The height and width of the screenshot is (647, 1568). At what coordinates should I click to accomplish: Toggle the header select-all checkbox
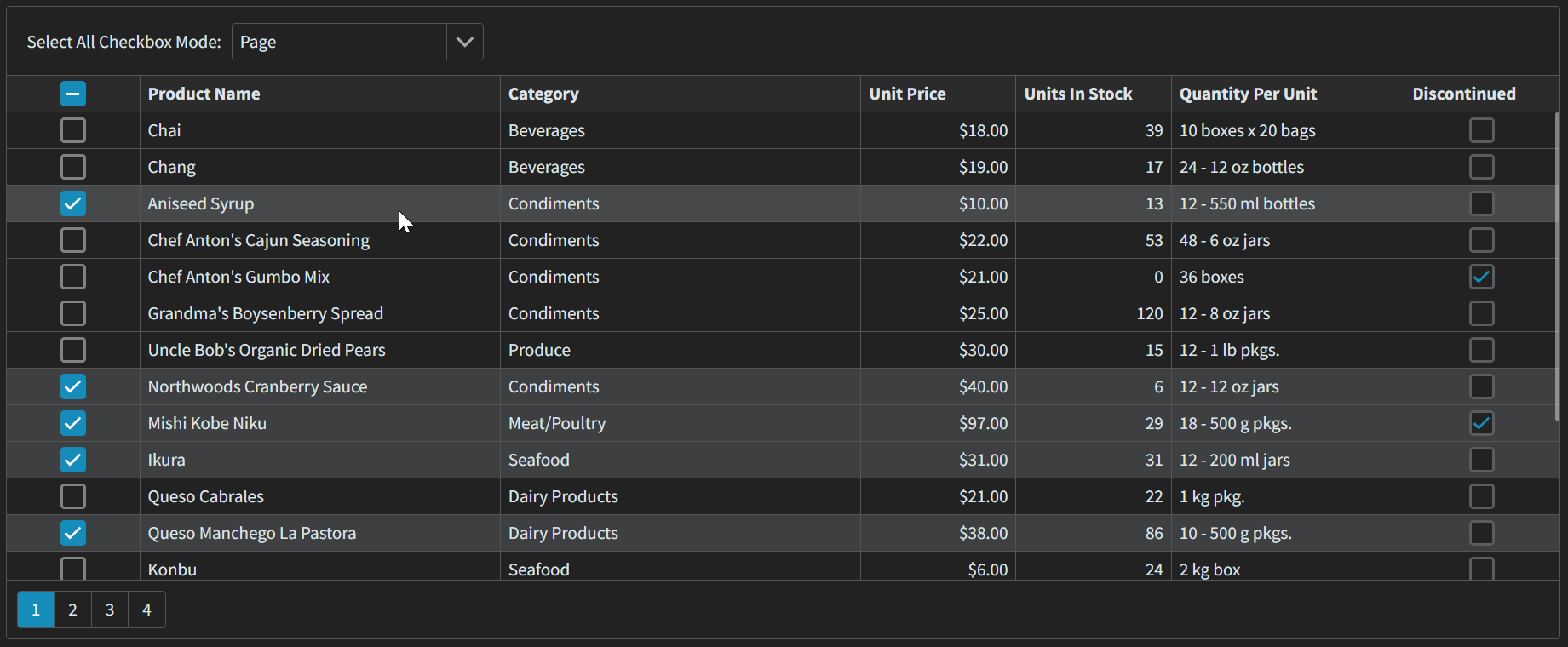point(73,94)
